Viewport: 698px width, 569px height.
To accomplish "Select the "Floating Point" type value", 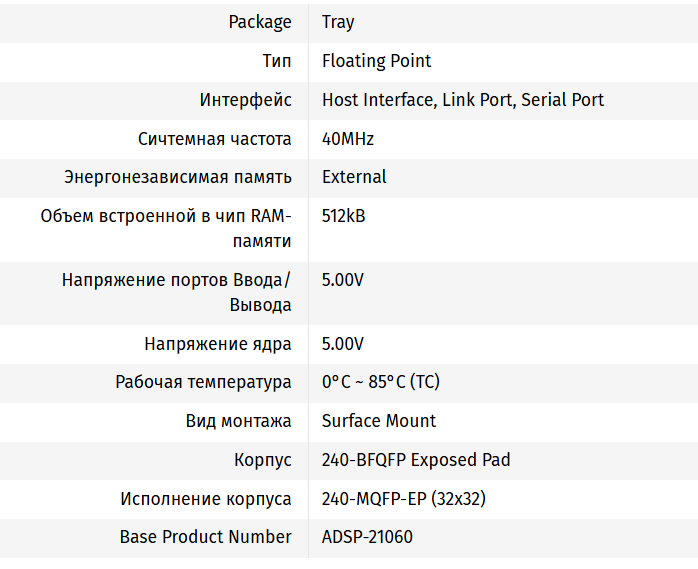I will point(376,61).
